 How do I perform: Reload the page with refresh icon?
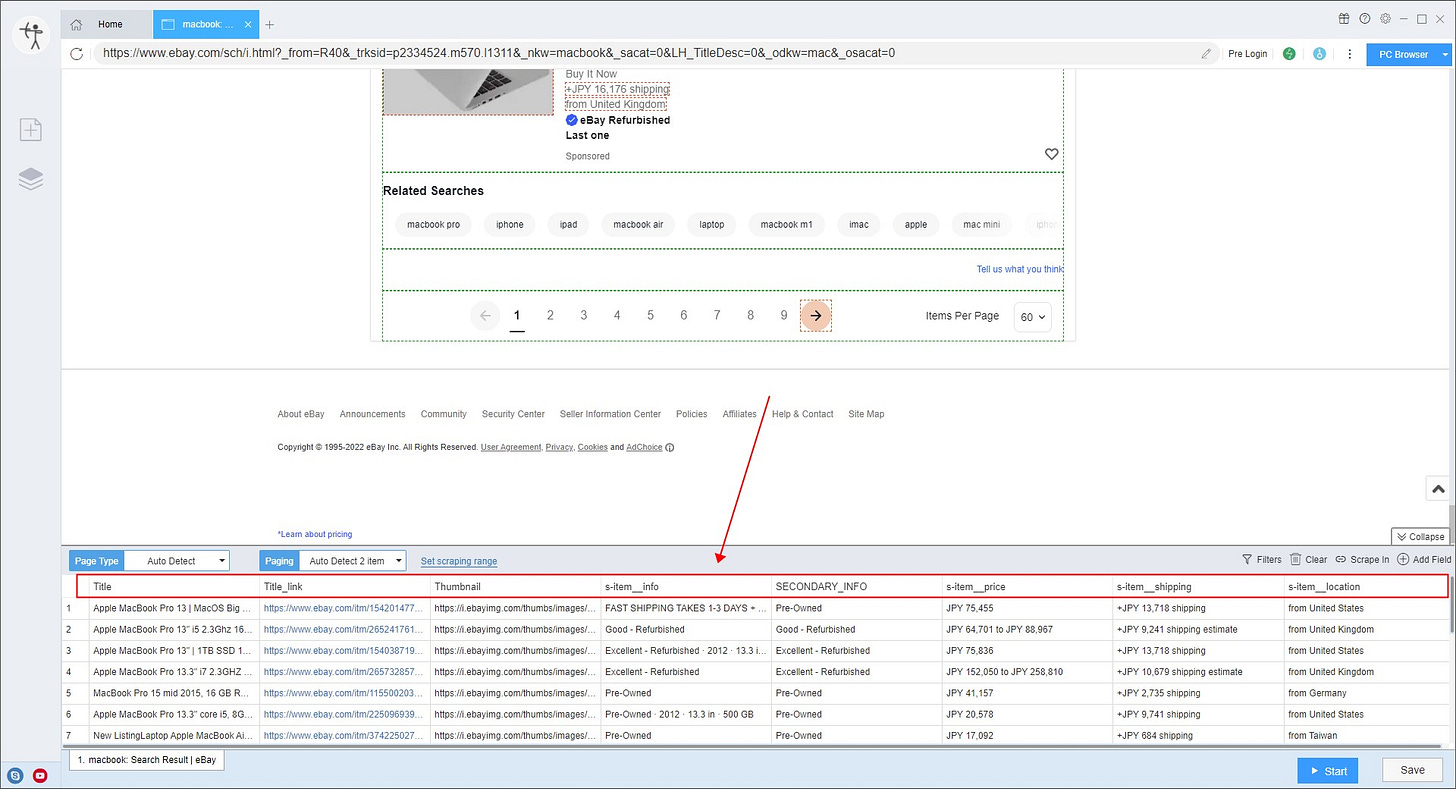pos(76,53)
